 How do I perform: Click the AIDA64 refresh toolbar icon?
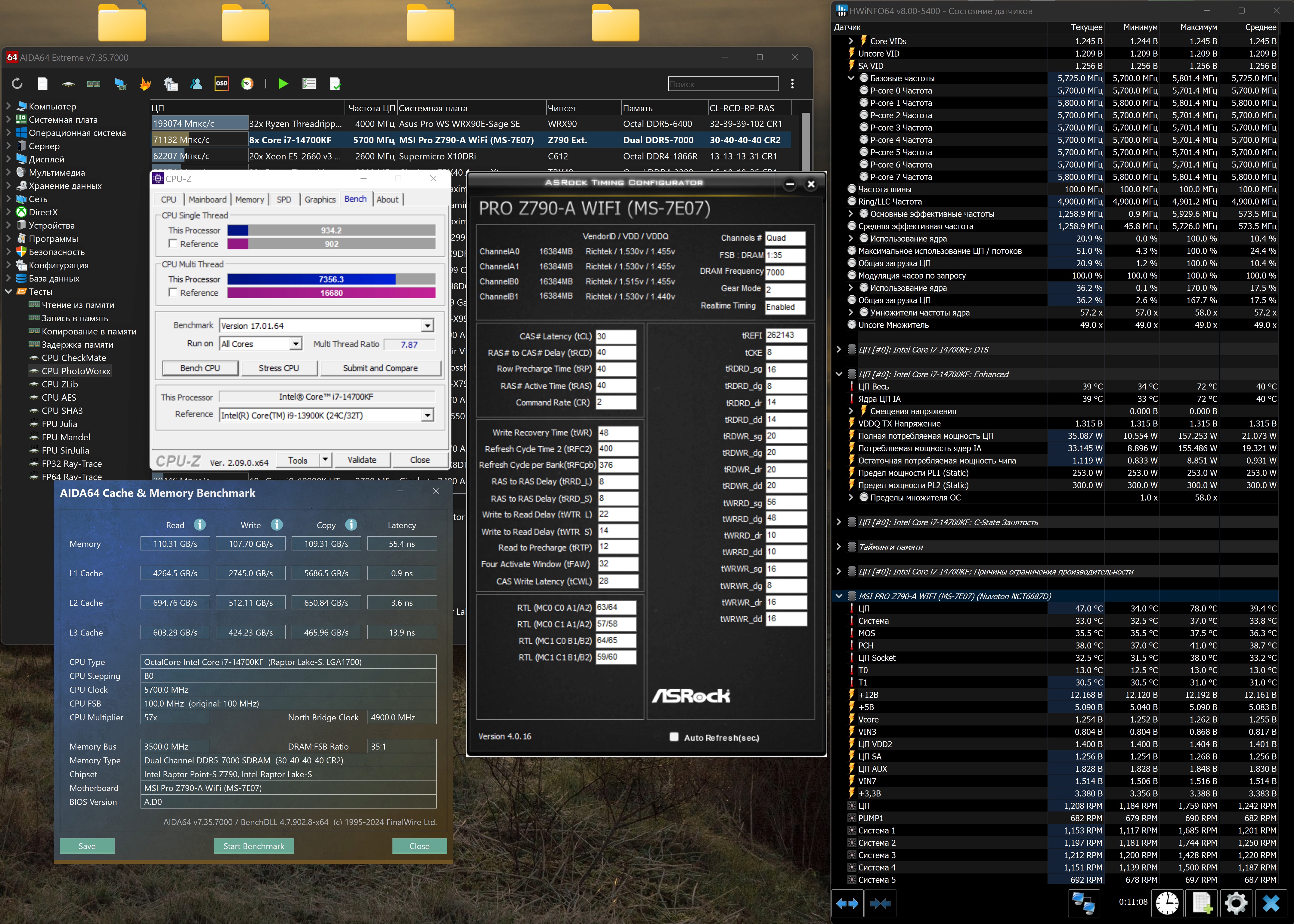click(x=17, y=84)
